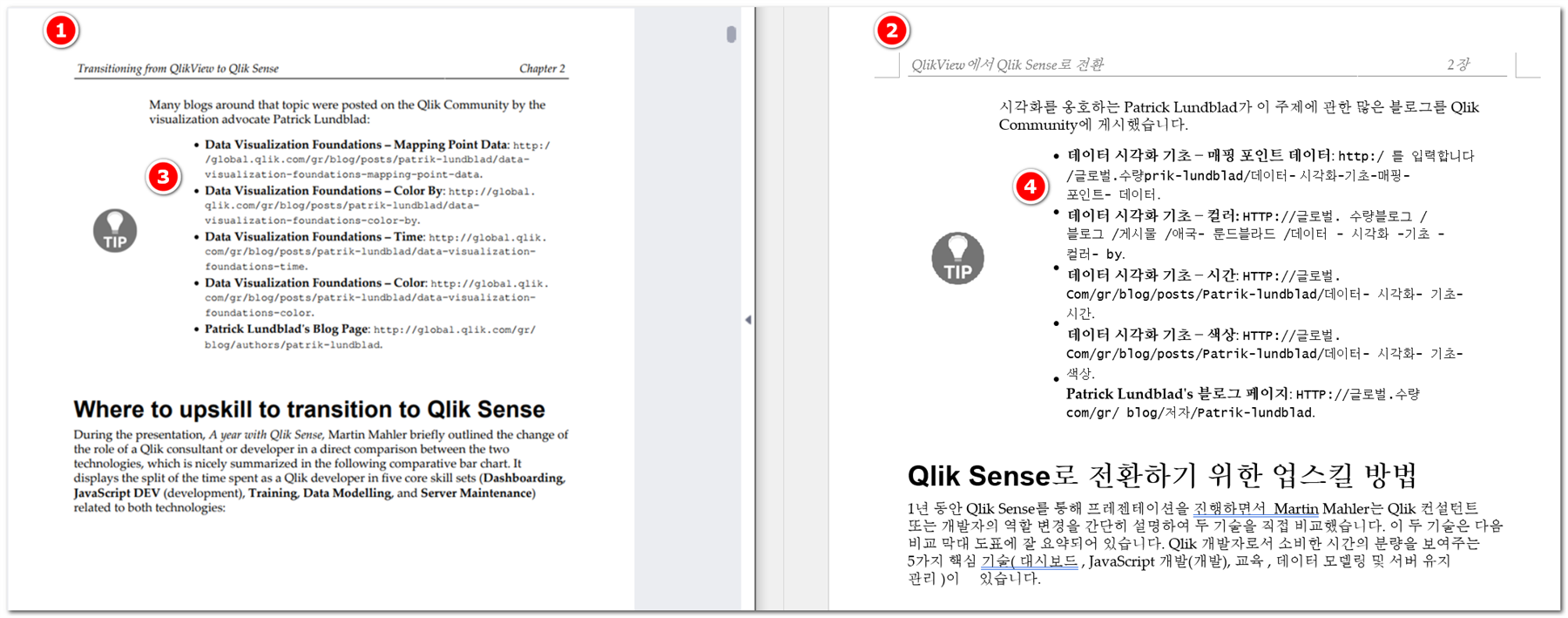This screenshot has height=618, width=1568.
Task: Click the 'Data Visualization Foundations – Time' bullet title
Action: point(314,236)
